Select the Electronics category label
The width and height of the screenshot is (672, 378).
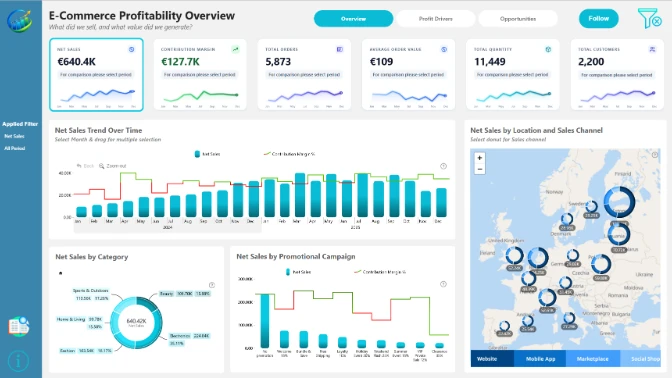(180, 336)
